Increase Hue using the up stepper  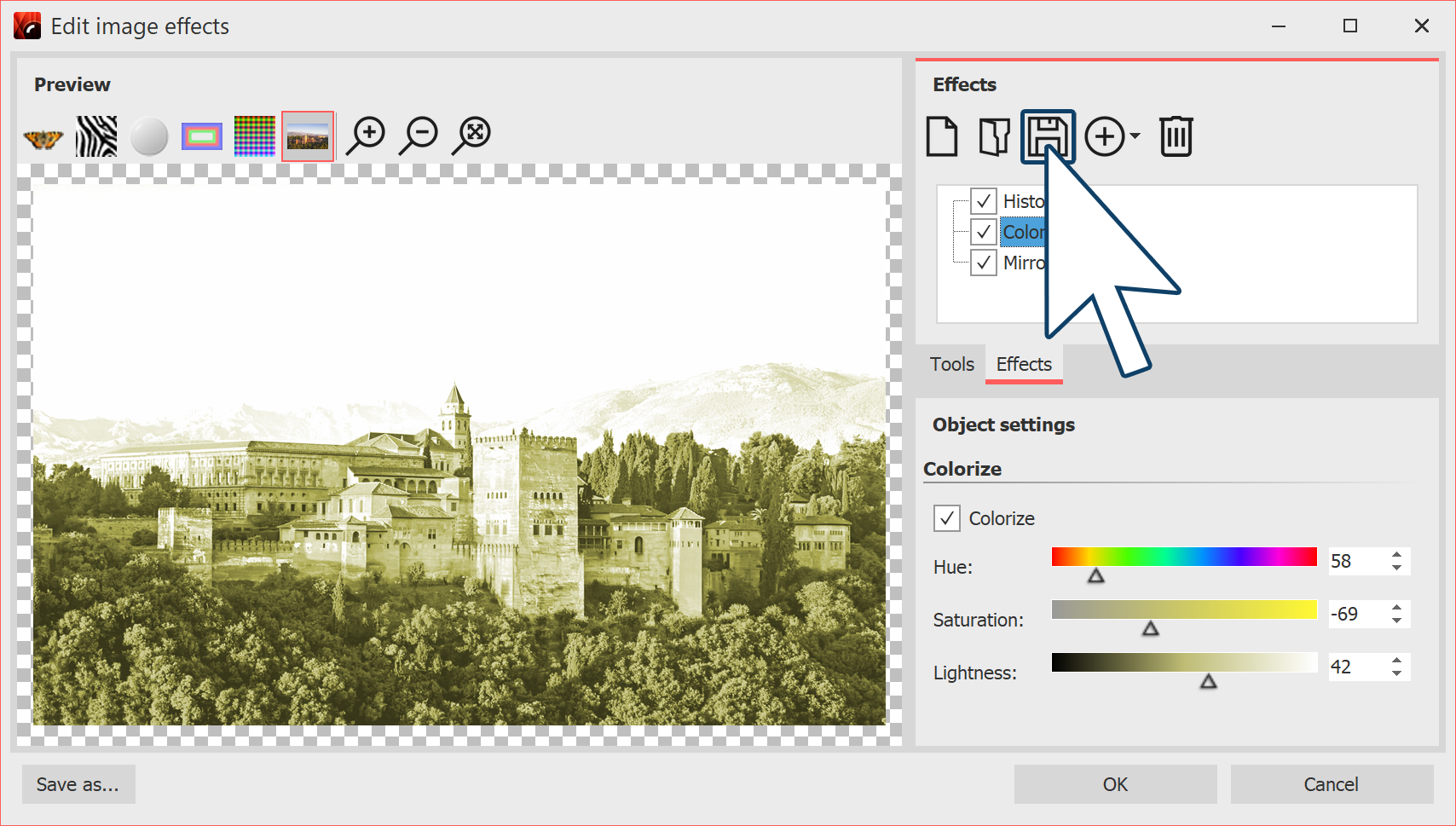1396,555
